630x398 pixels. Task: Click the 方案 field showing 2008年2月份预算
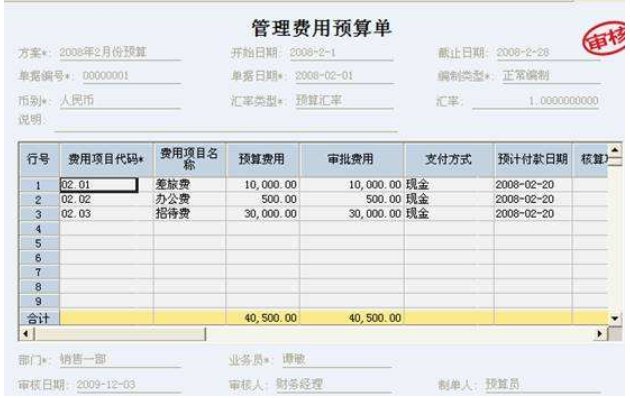[120, 53]
